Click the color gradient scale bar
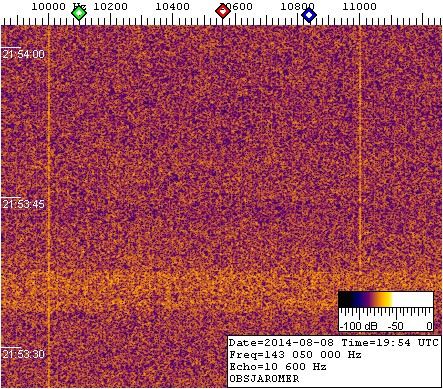This screenshot has height=389, width=443. point(386,299)
